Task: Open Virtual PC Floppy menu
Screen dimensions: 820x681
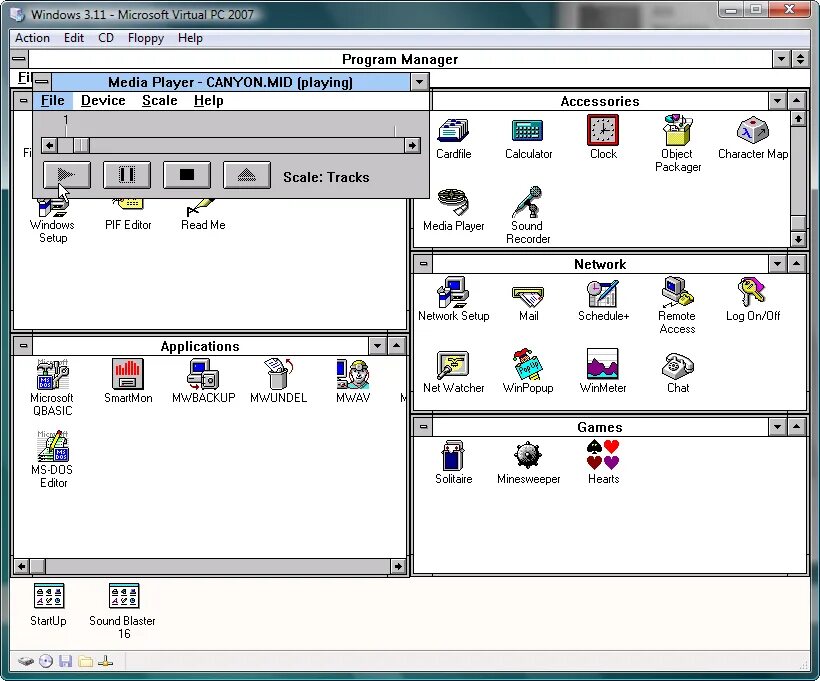Action: pyautogui.click(x=146, y=38)
